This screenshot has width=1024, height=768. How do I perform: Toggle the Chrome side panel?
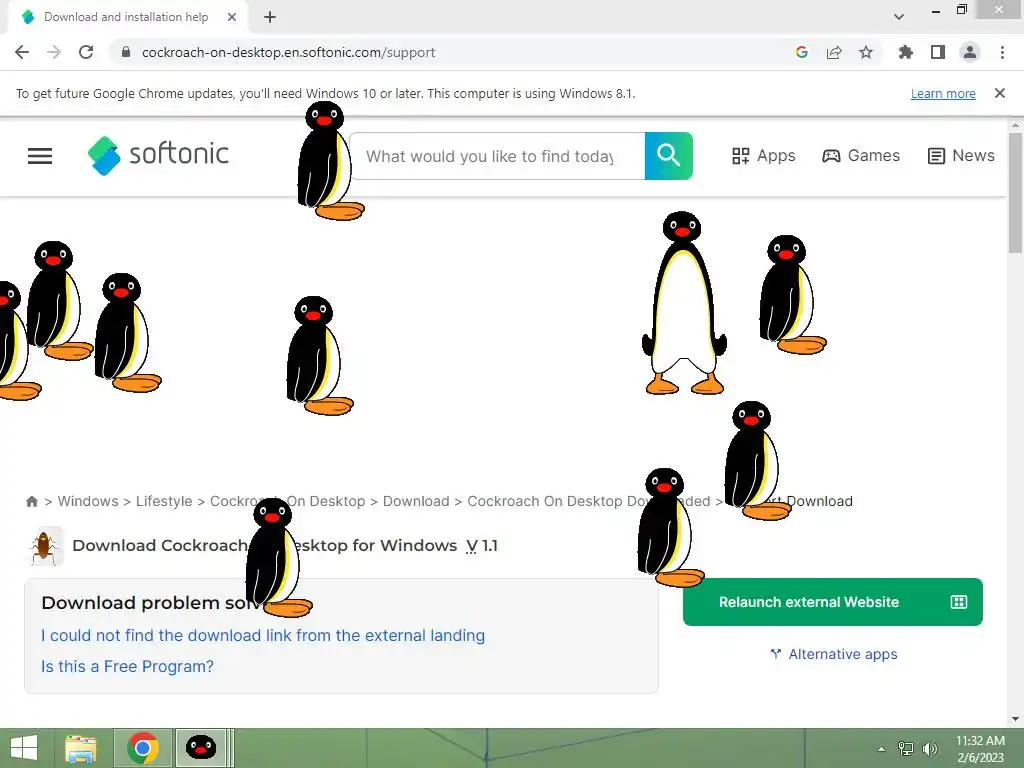point(938,52)
